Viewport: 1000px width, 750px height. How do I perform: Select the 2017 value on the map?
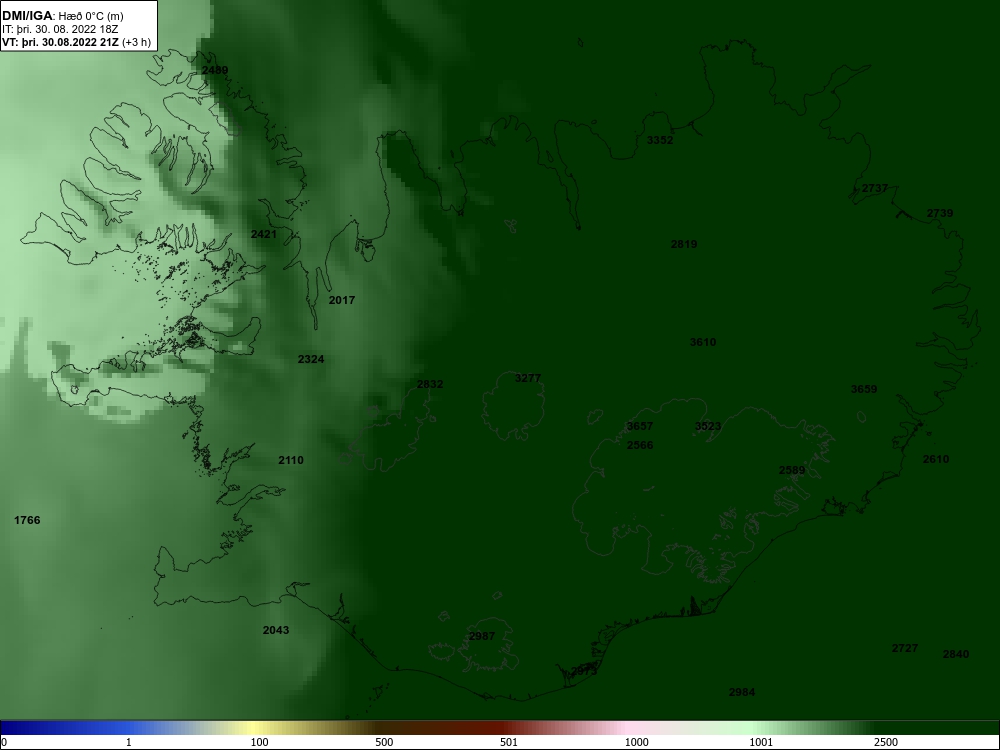coord(342,300)
